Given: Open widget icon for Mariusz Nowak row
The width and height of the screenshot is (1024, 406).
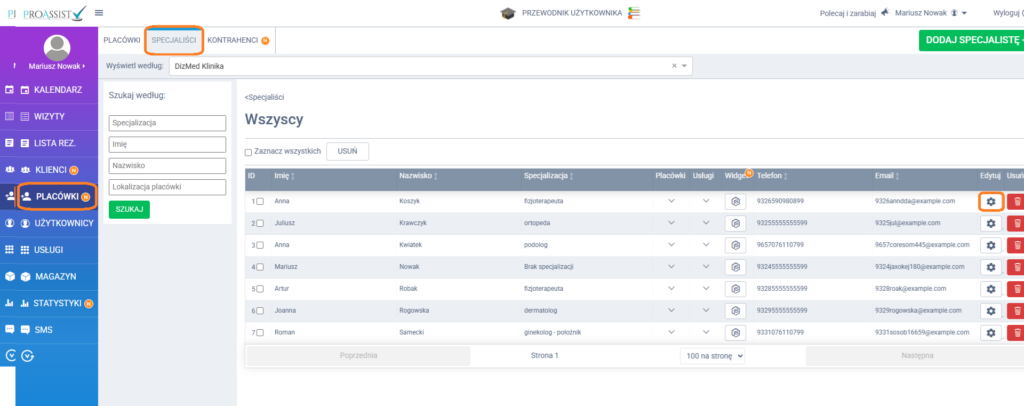Looking at the screenshot, I should tap(735, 267).
